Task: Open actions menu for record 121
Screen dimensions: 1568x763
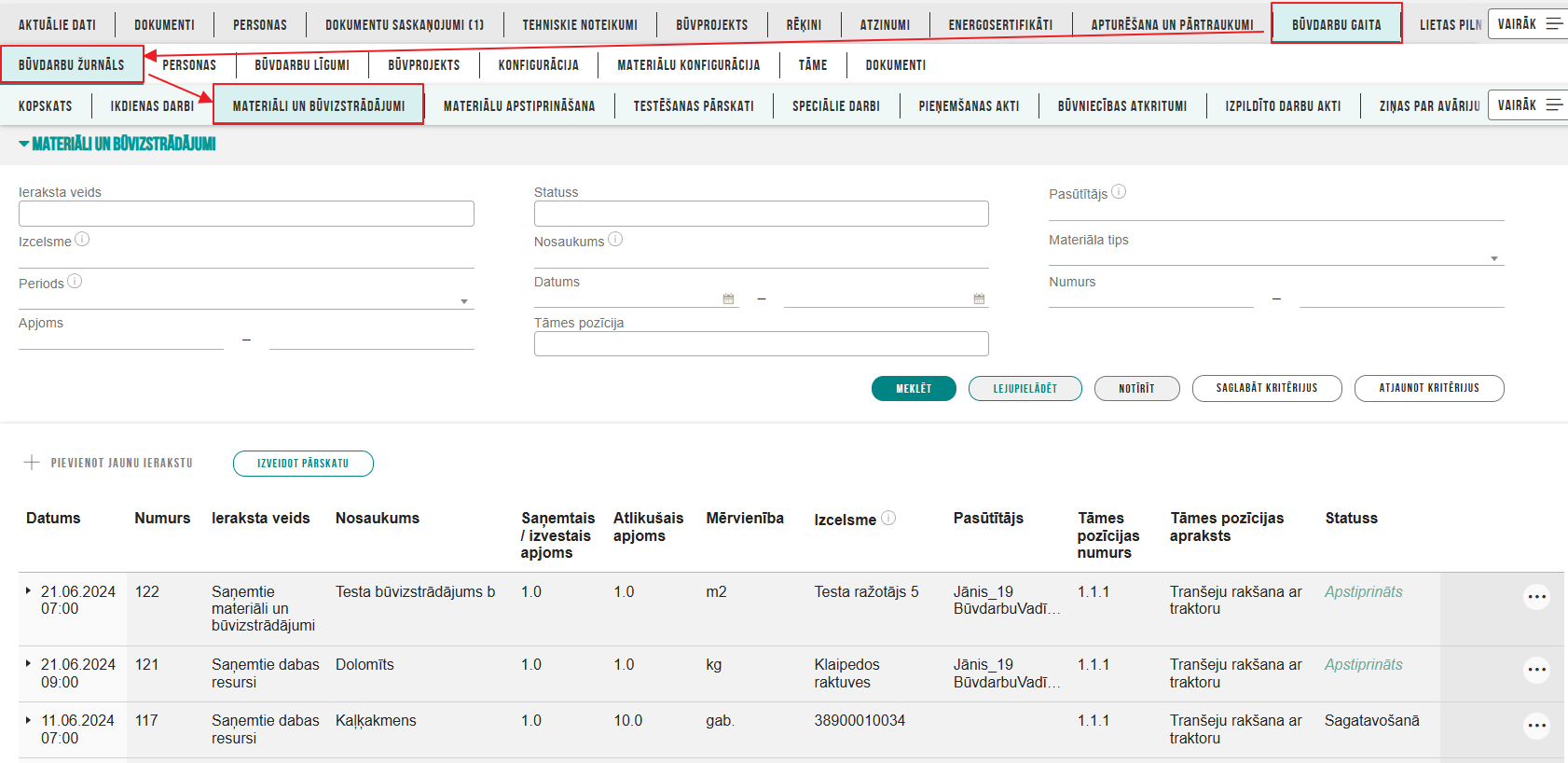Action: 1536,670
